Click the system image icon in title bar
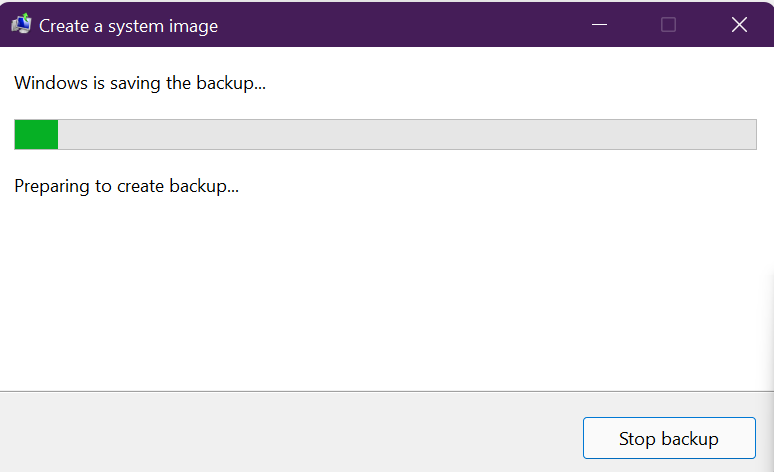774x472 pixels. click(x=21, y=25)
